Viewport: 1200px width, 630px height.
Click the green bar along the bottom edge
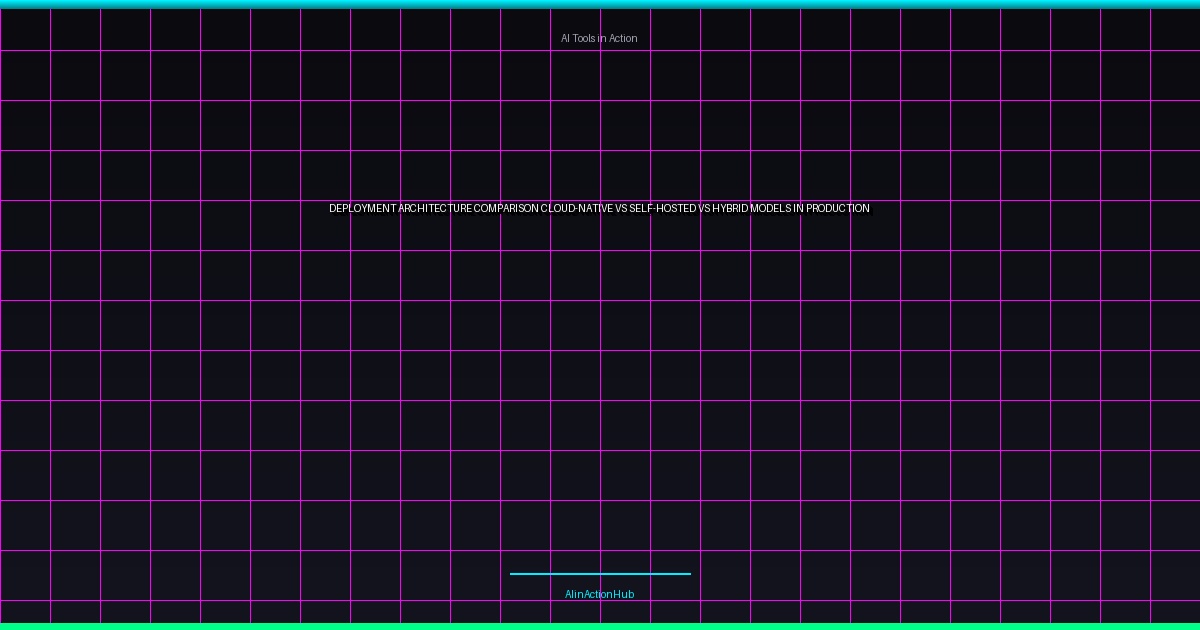(x=600, y=626)
